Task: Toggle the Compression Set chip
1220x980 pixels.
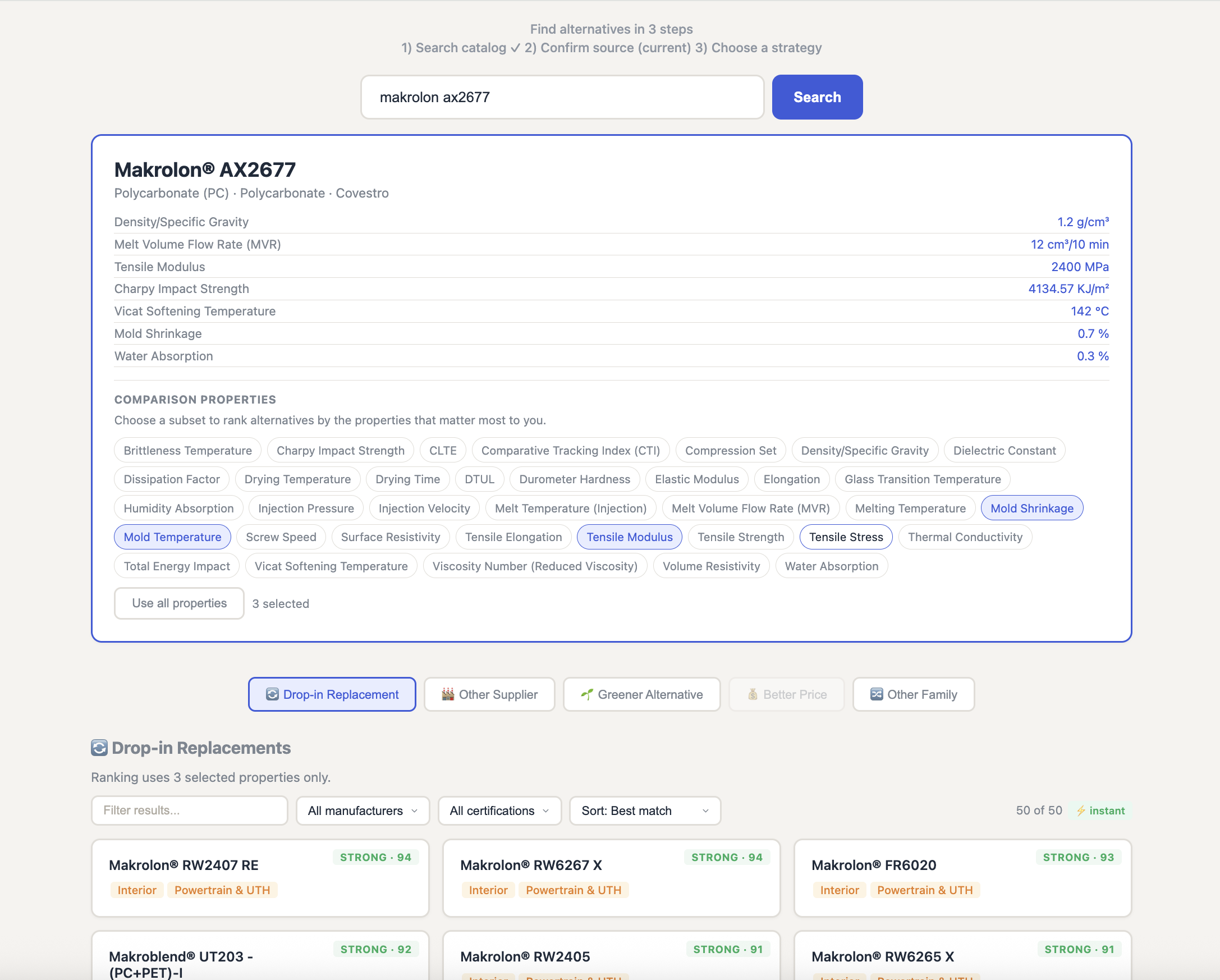Action: tap(731, 450)
